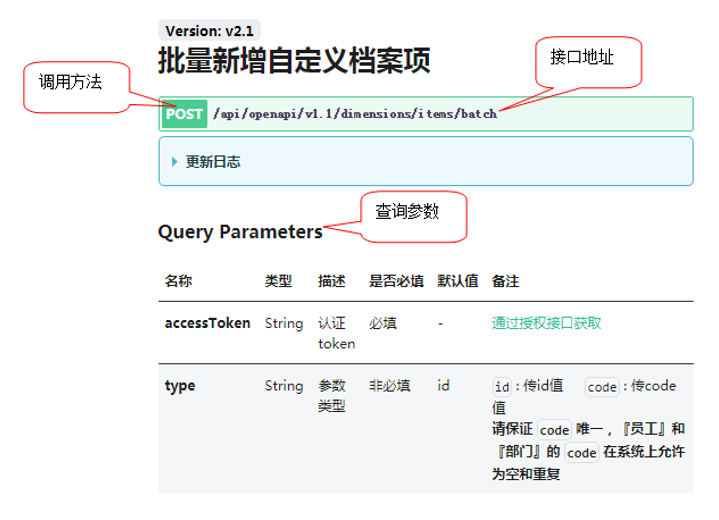Screen dimensions: 719x520
Task: Expand the 更新日志 disclosure triangle
Action: pyautogui.click(x=174, y=162)
